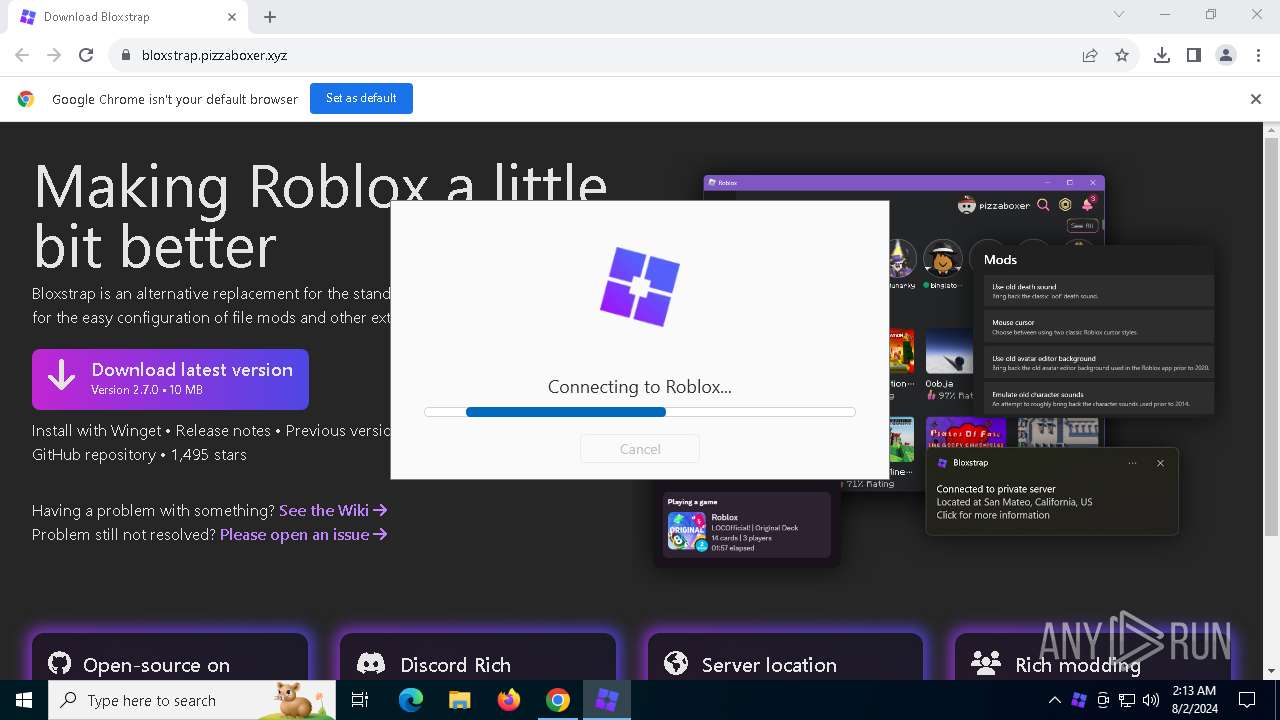
Task: Open the Windows Start menu
Action: coord(24,700)
